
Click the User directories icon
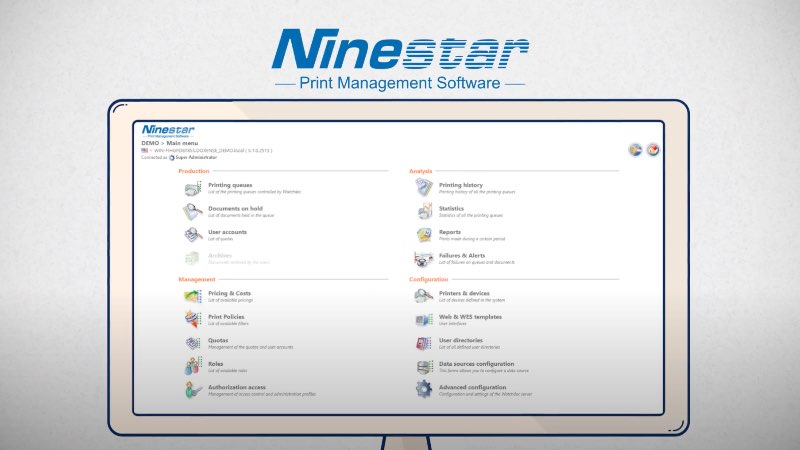tap(423, 343)
